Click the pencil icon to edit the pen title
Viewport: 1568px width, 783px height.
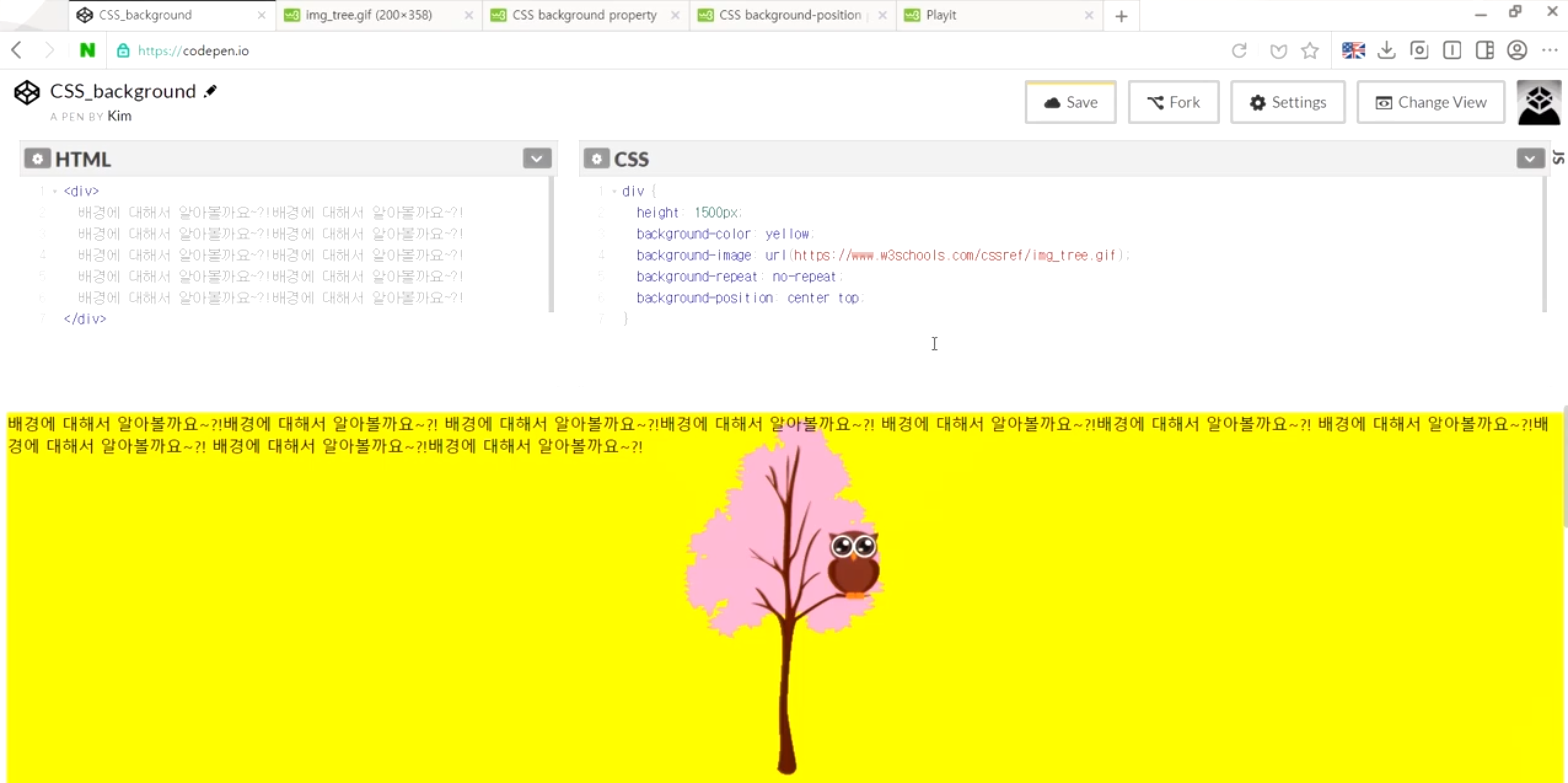(x=211, y=91)
